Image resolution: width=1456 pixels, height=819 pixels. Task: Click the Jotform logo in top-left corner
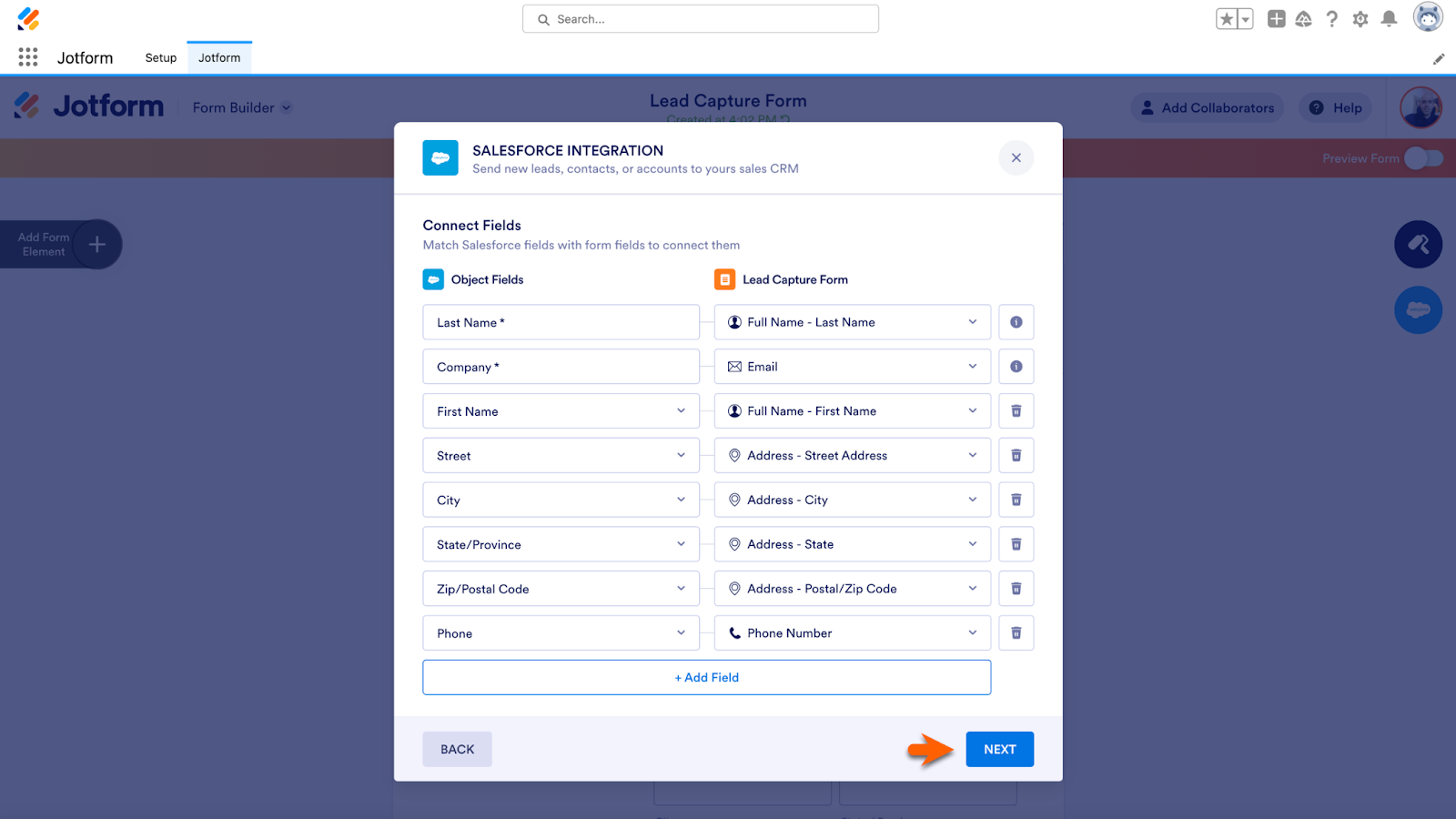[x=28, y=18]
